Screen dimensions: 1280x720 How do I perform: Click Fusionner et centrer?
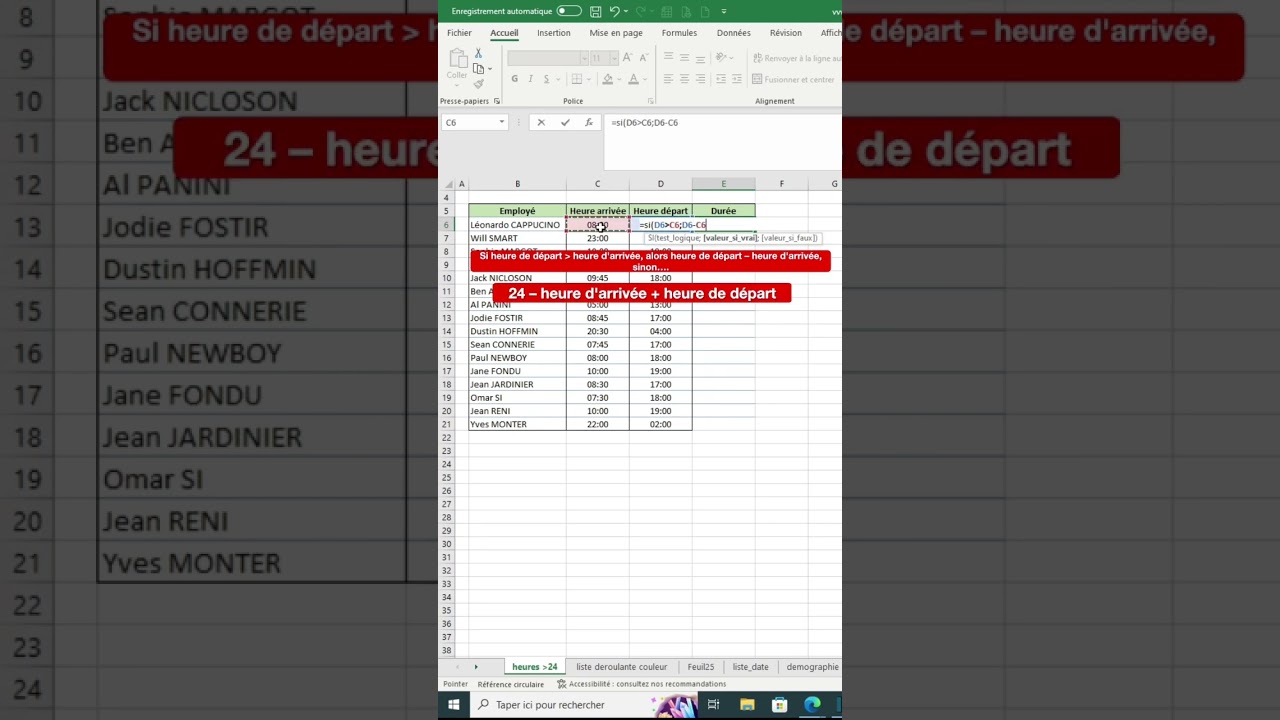click(x=793, y=79)
